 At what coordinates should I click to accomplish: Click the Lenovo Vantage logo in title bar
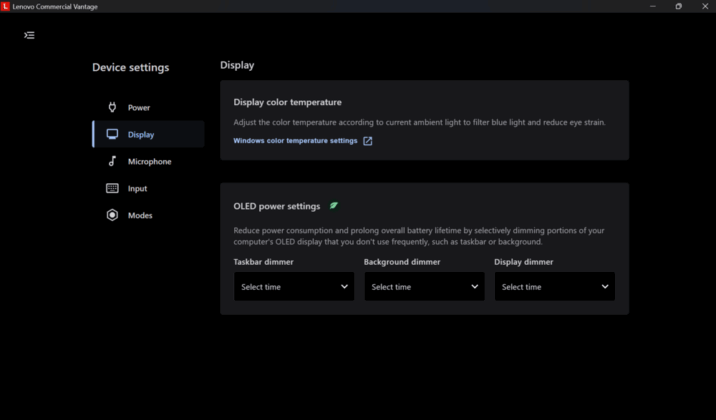coord(5,6)
